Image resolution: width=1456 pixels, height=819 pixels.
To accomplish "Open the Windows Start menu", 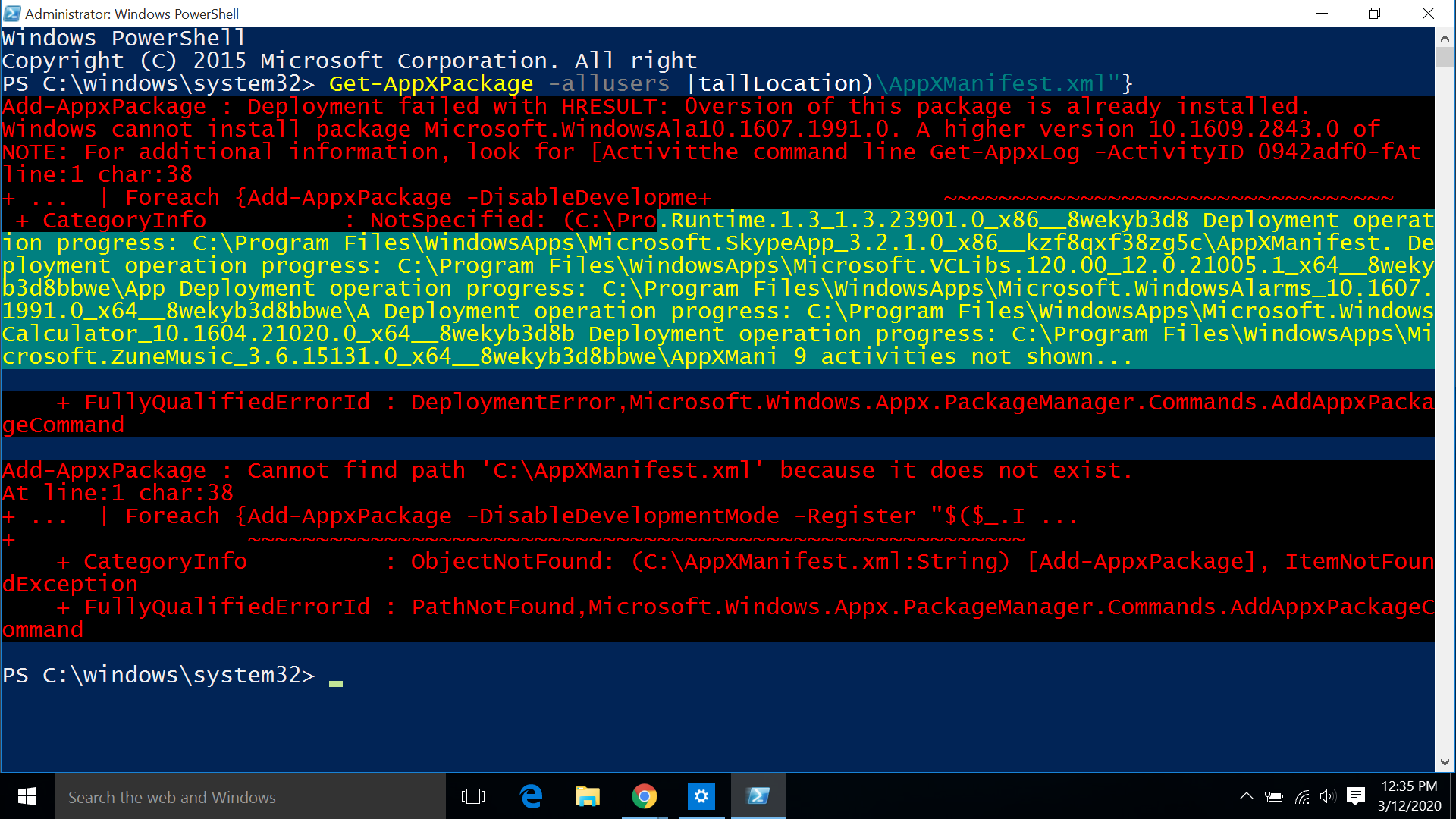I will point(27,796).
